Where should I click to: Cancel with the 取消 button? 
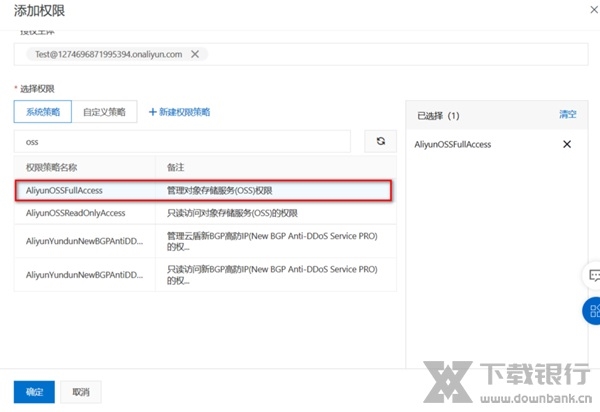pyautogui.click(x=81, y=392)
